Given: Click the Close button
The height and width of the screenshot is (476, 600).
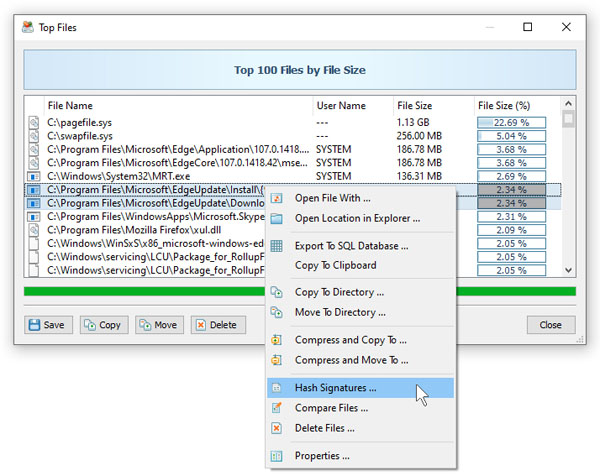Looking at the screenshot, I should click(x=551, y=325).
